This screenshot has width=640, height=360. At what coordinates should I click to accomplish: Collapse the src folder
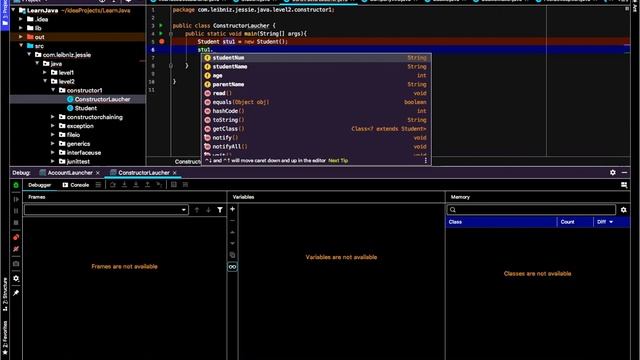(21, 46)
